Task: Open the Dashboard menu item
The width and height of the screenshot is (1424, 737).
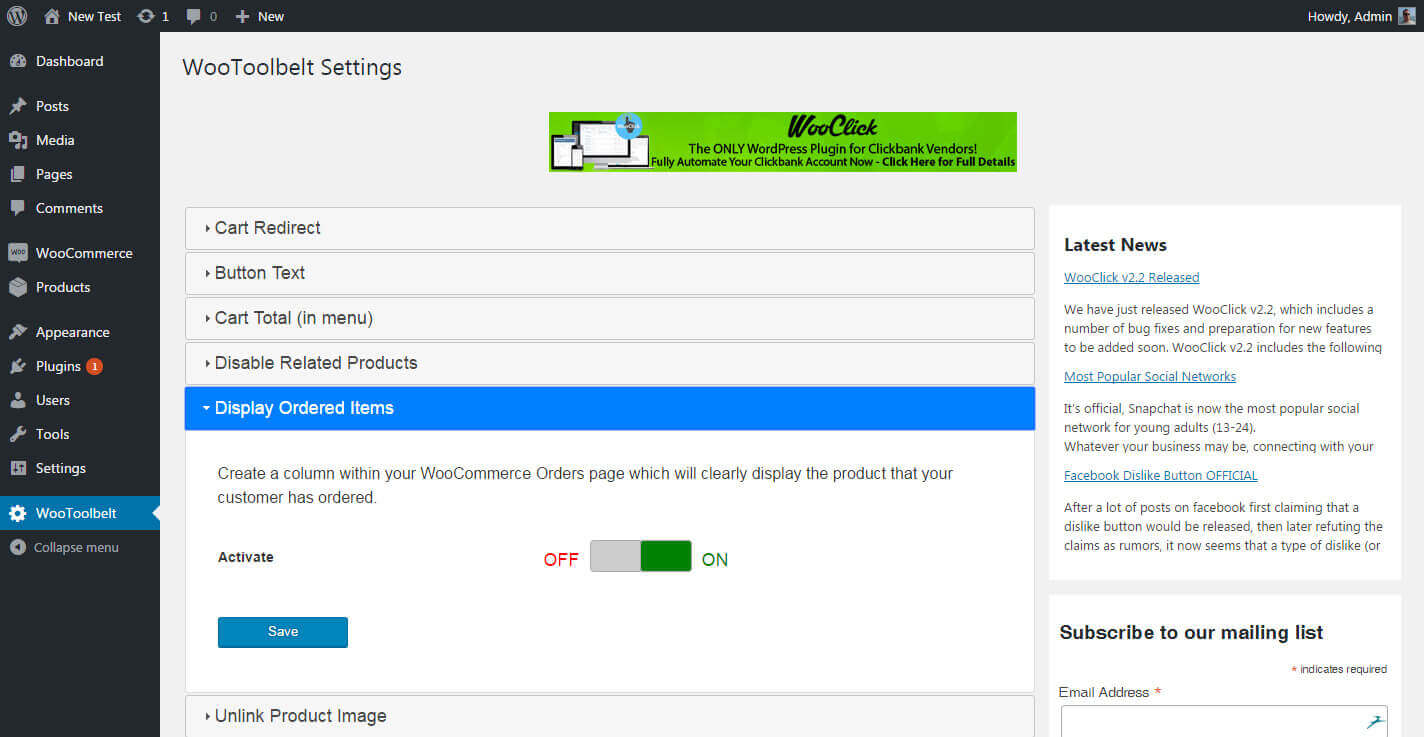Action: point(80,61)
